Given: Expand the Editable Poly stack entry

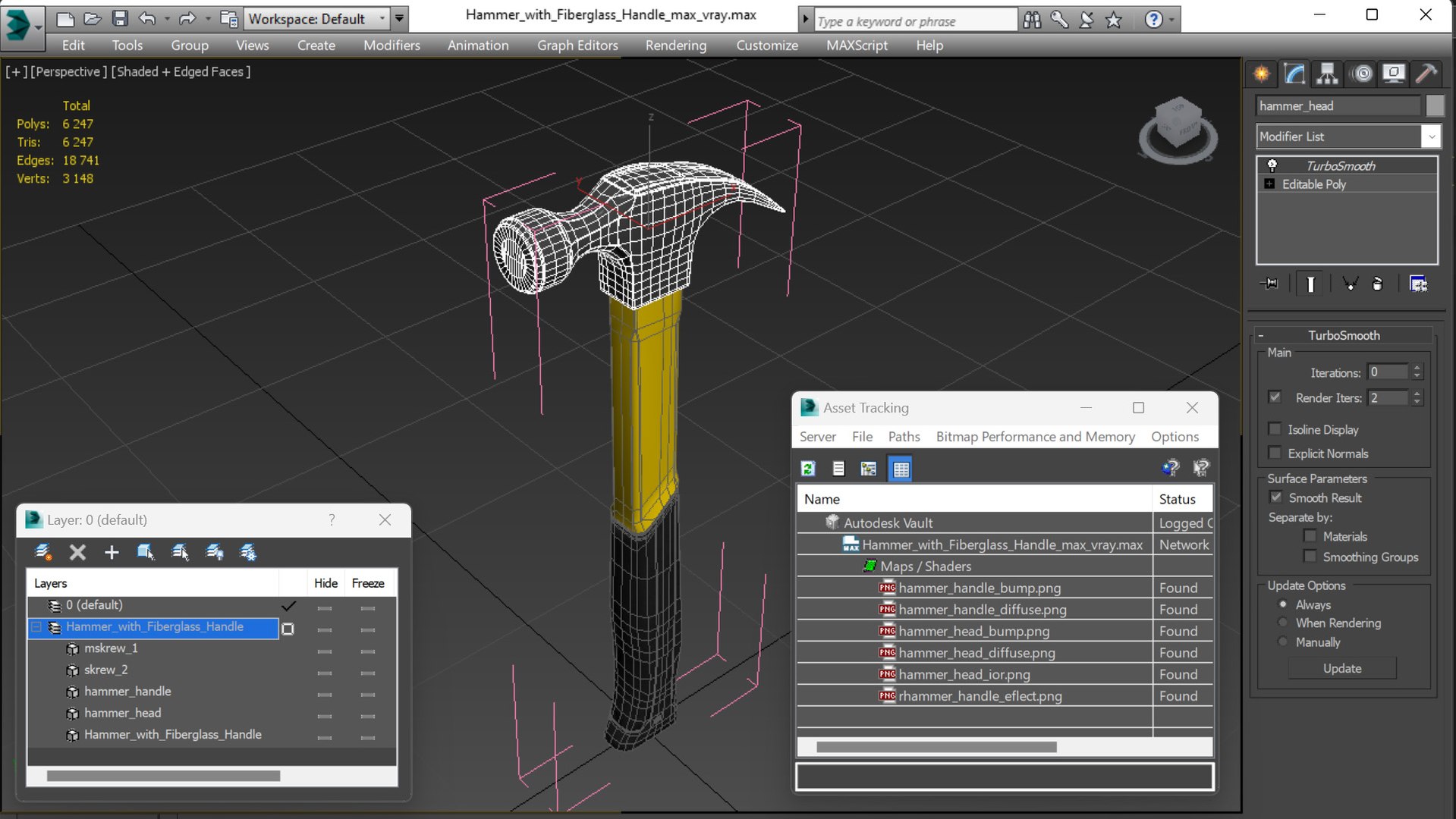Looking at the screenshot, I should click(1269, 184).
